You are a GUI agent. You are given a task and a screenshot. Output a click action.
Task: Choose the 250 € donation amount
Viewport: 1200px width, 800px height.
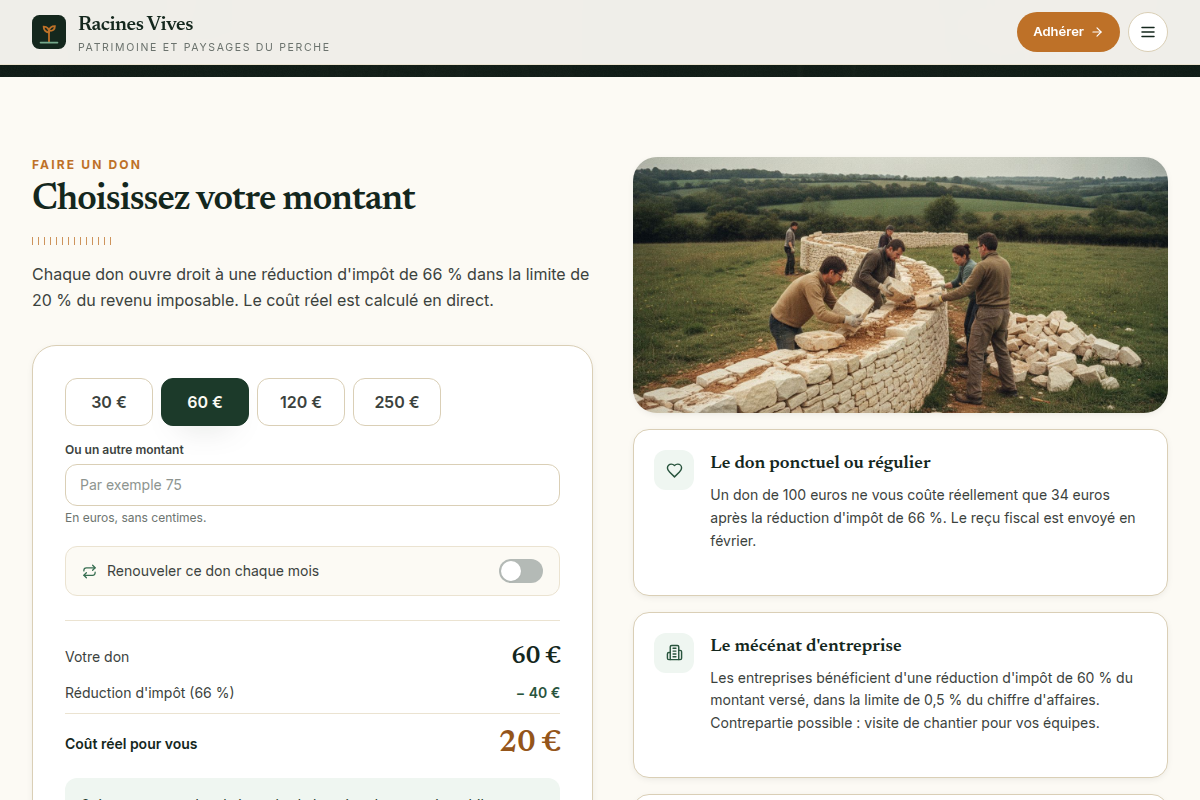point(397,402)
